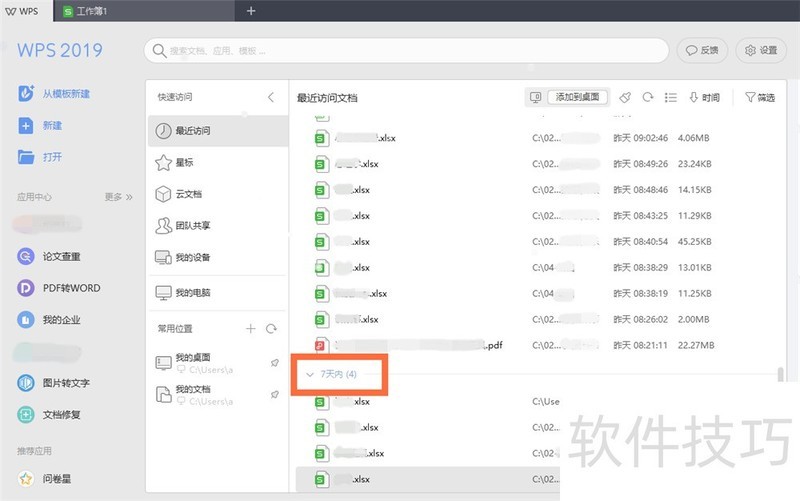The height and width of the screenshot is (501, 800).
Task: Click the 新建 label text
Action: tap(52, 126)
